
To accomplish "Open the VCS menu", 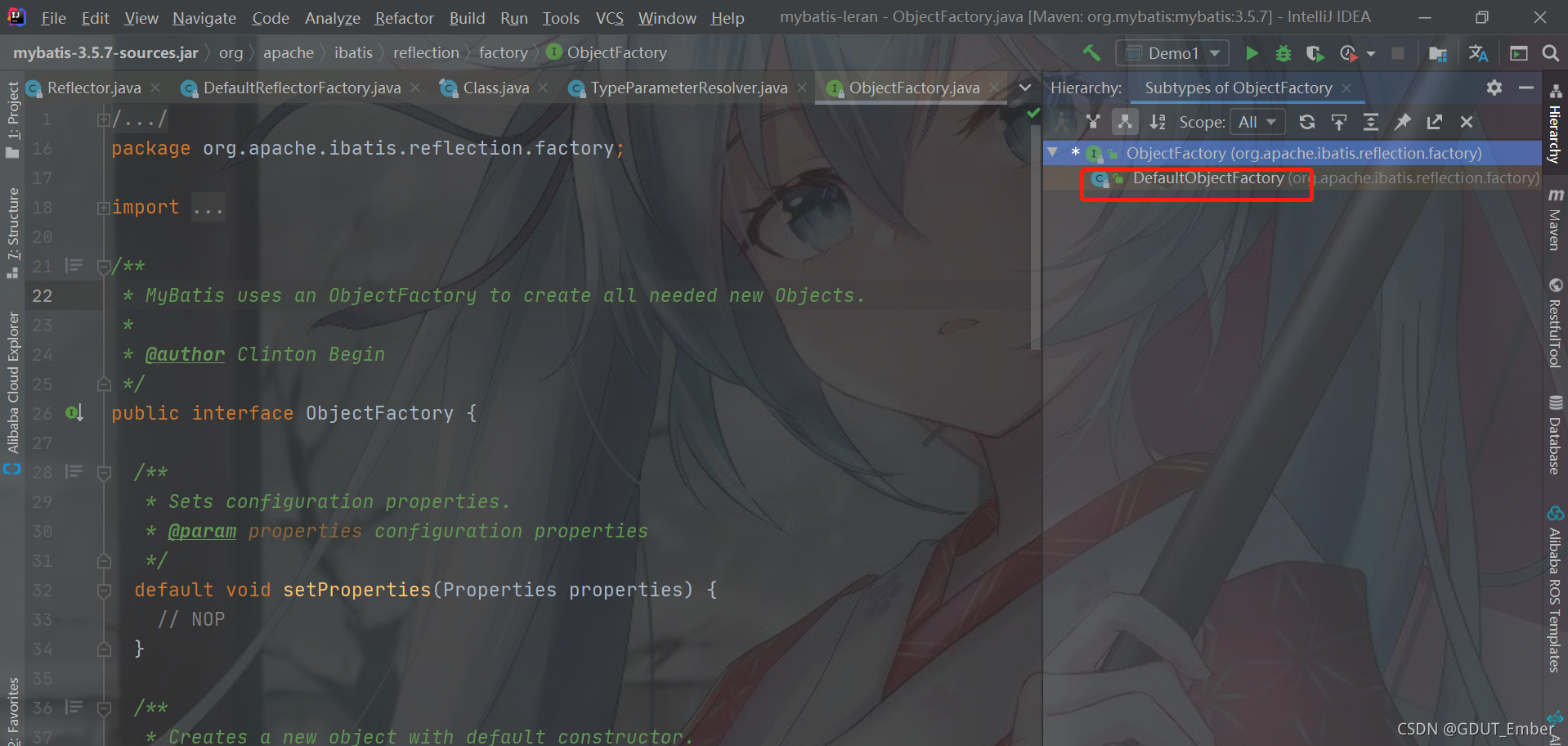I will click(609, 18).
